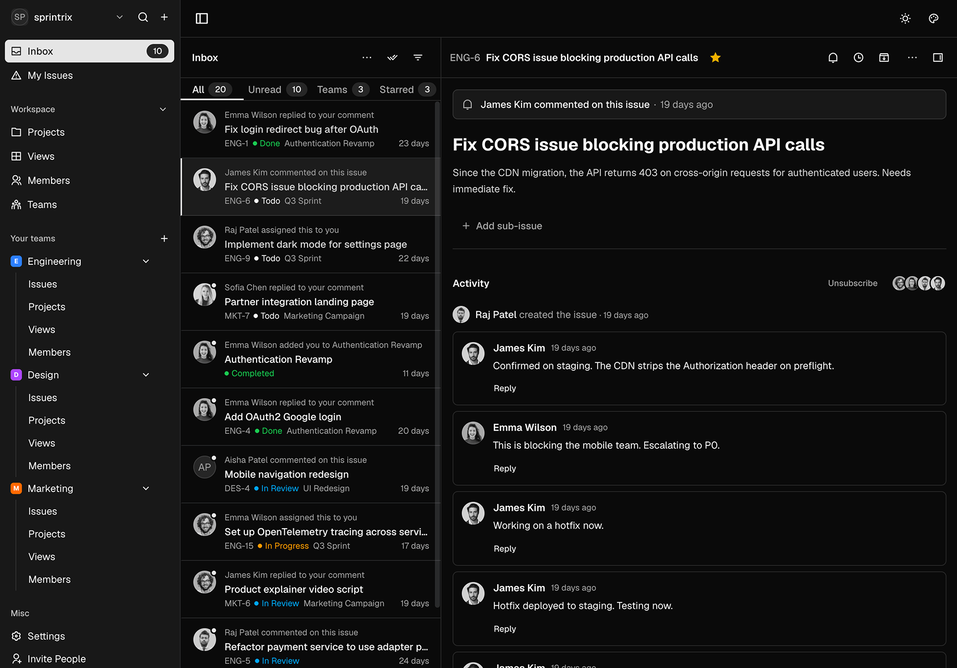Click Add sub-issue
Image resolution: width=957 pixels, height=668 pixels.
pyautogui.click(x=502, y=226)
